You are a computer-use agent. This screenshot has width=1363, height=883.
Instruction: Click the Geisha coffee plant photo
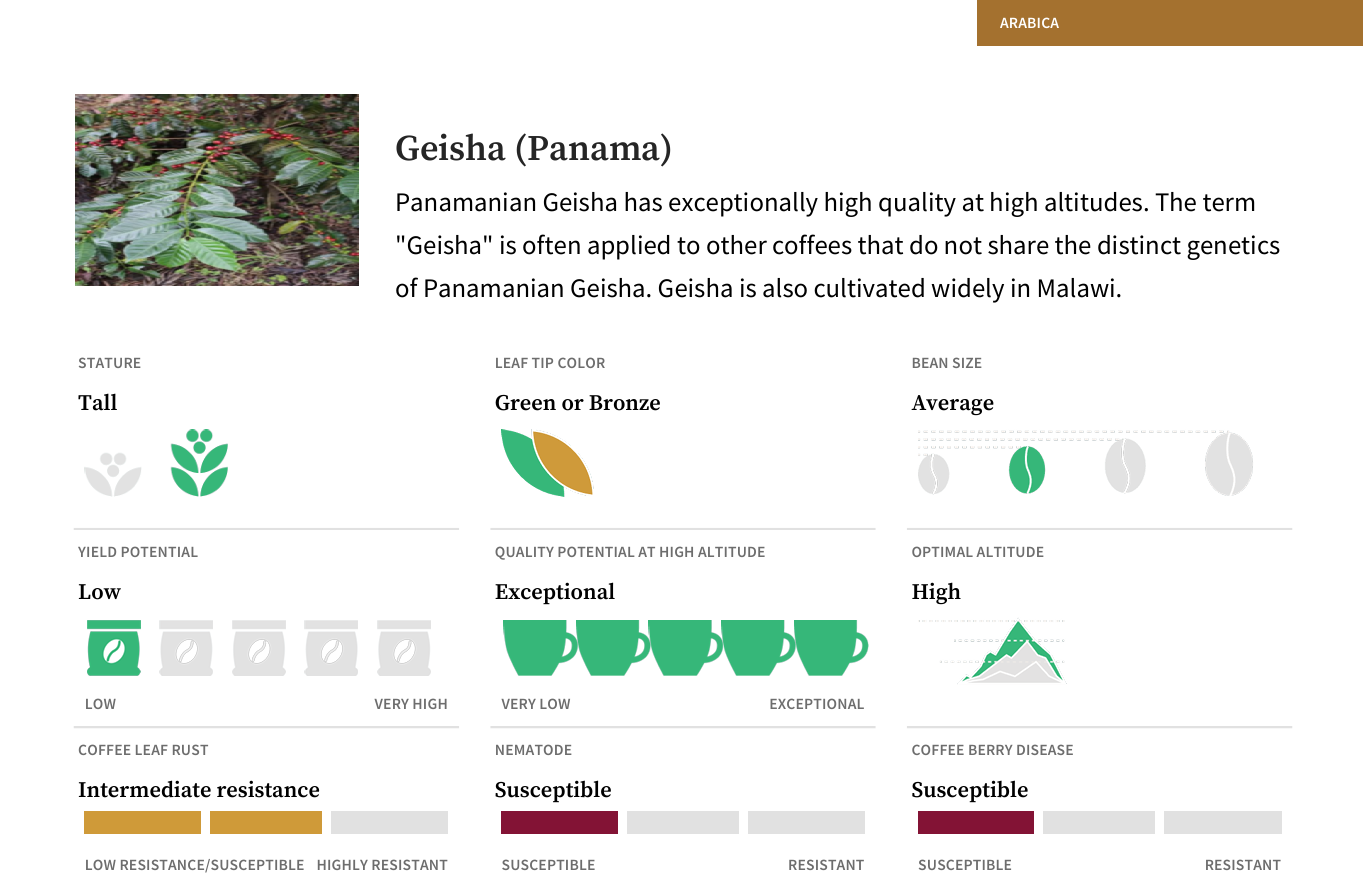pos(217,190)
